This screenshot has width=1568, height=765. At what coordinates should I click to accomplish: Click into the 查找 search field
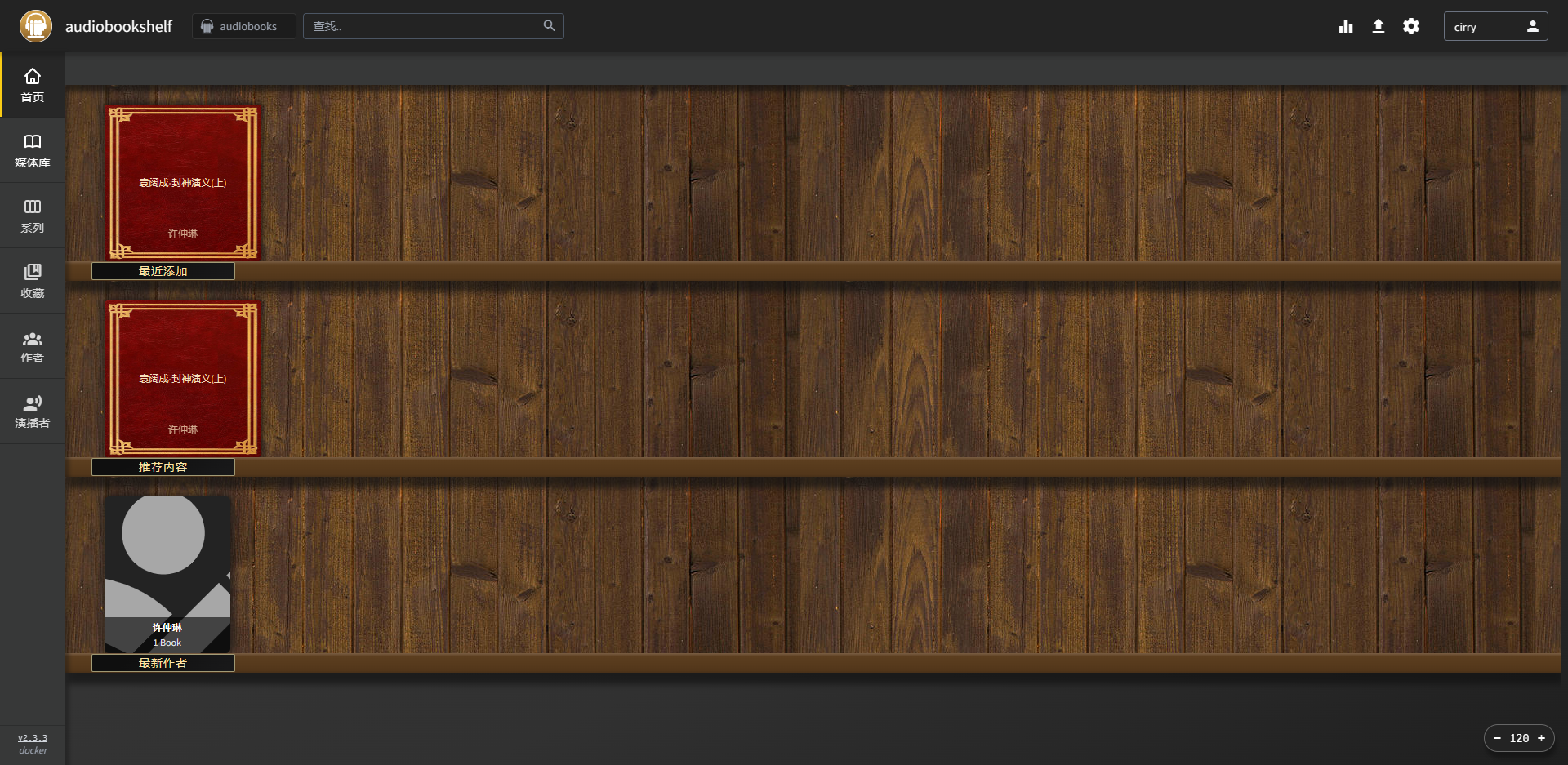point(425,26)
